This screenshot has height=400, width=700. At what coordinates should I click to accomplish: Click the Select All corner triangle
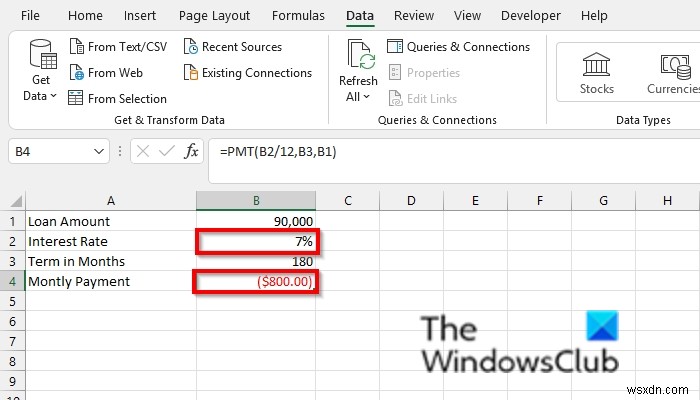[x=16, y=201]
